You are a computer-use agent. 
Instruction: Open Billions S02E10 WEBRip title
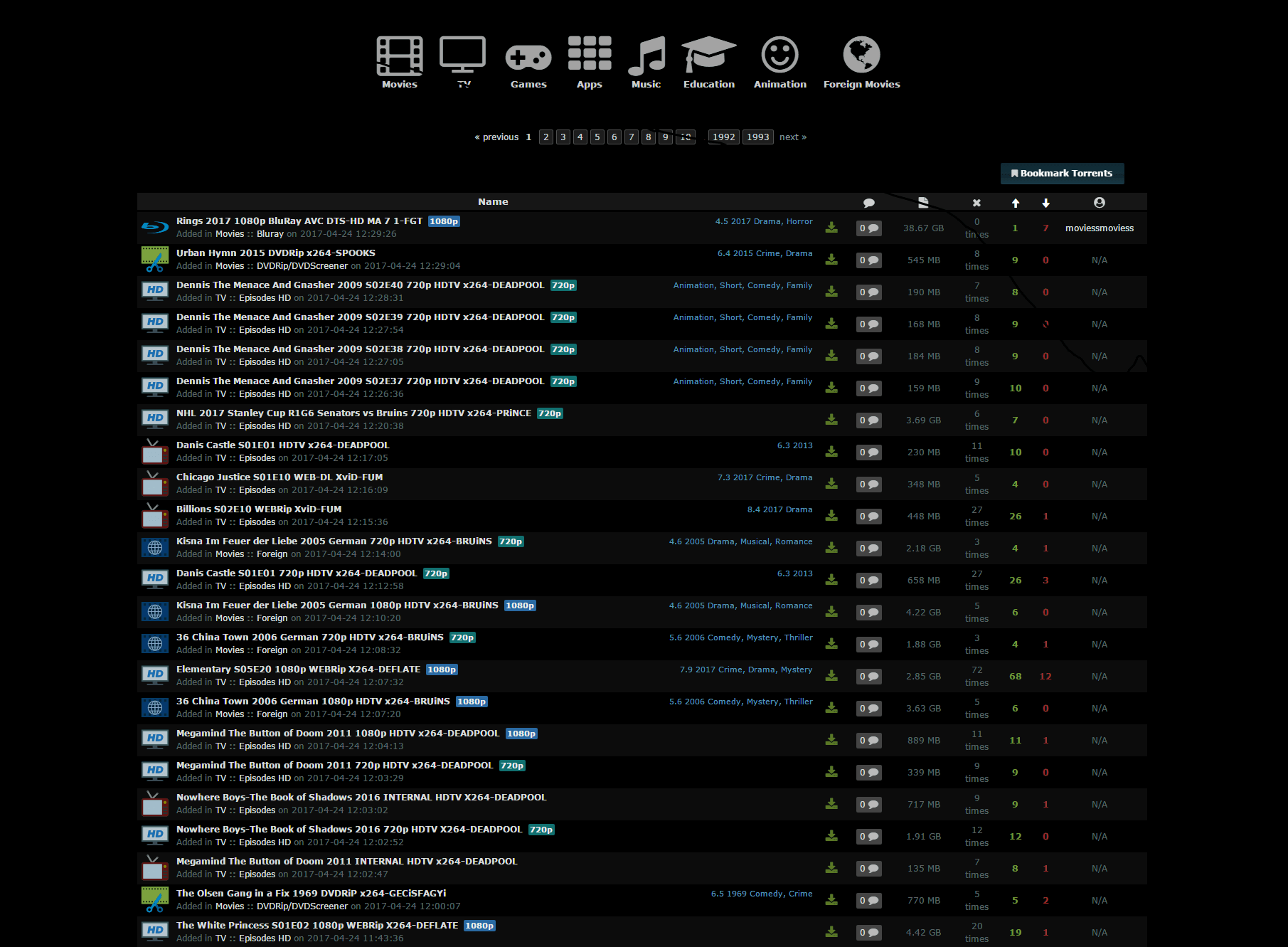[x=259, y=509]
